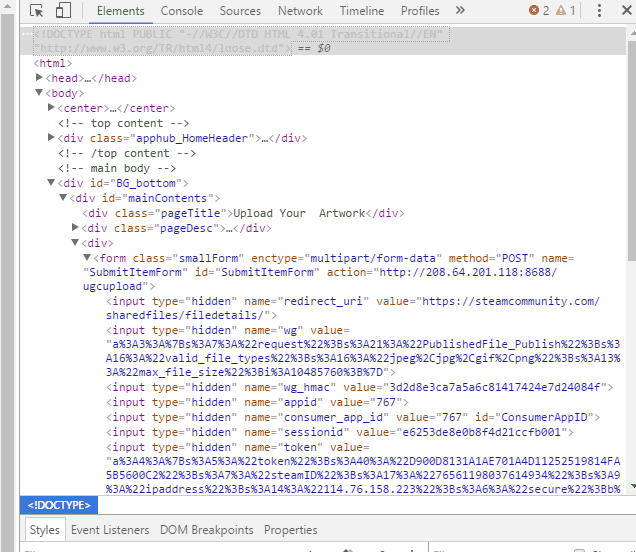Screen dimensions: 636x552
Task: Click the Upload Your Artwork text
Action: coord(299,213)
